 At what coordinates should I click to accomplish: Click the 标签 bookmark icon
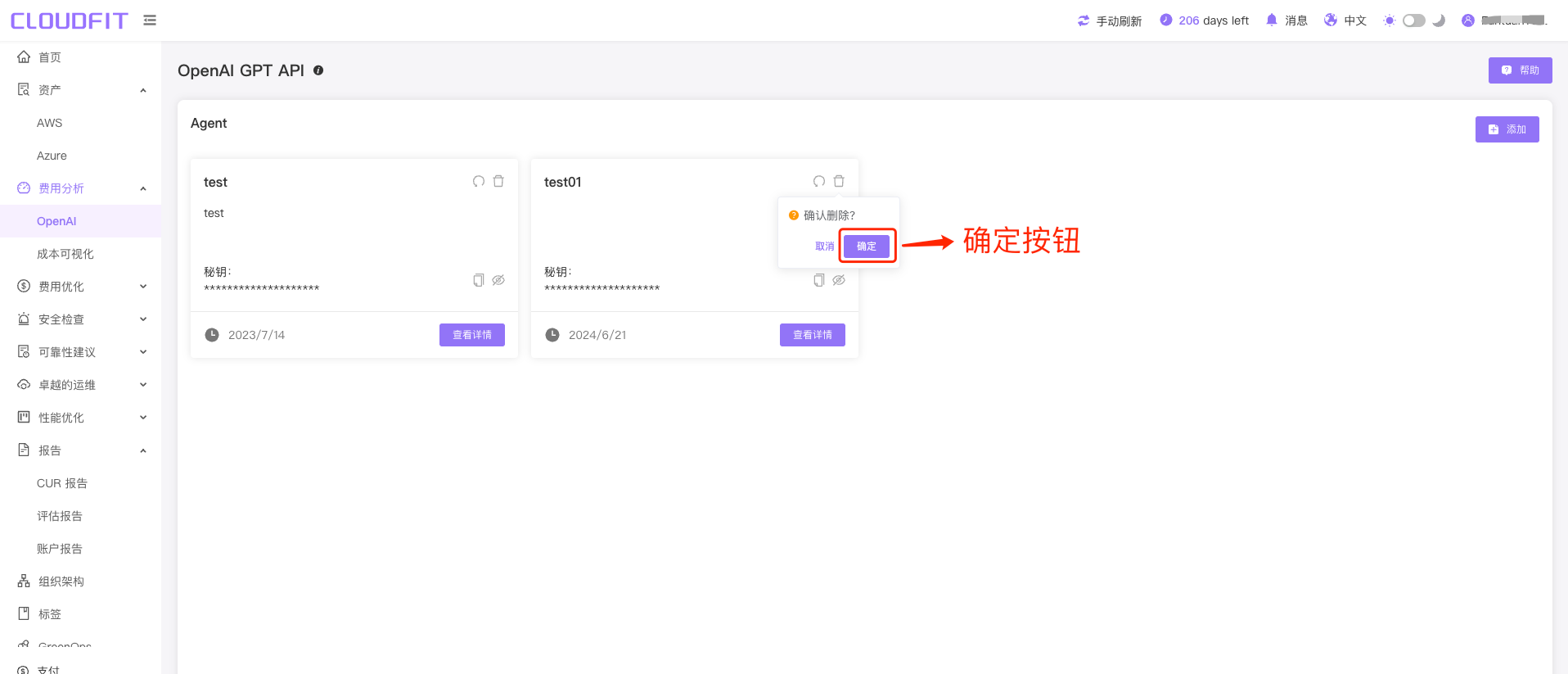coord(24,613)
